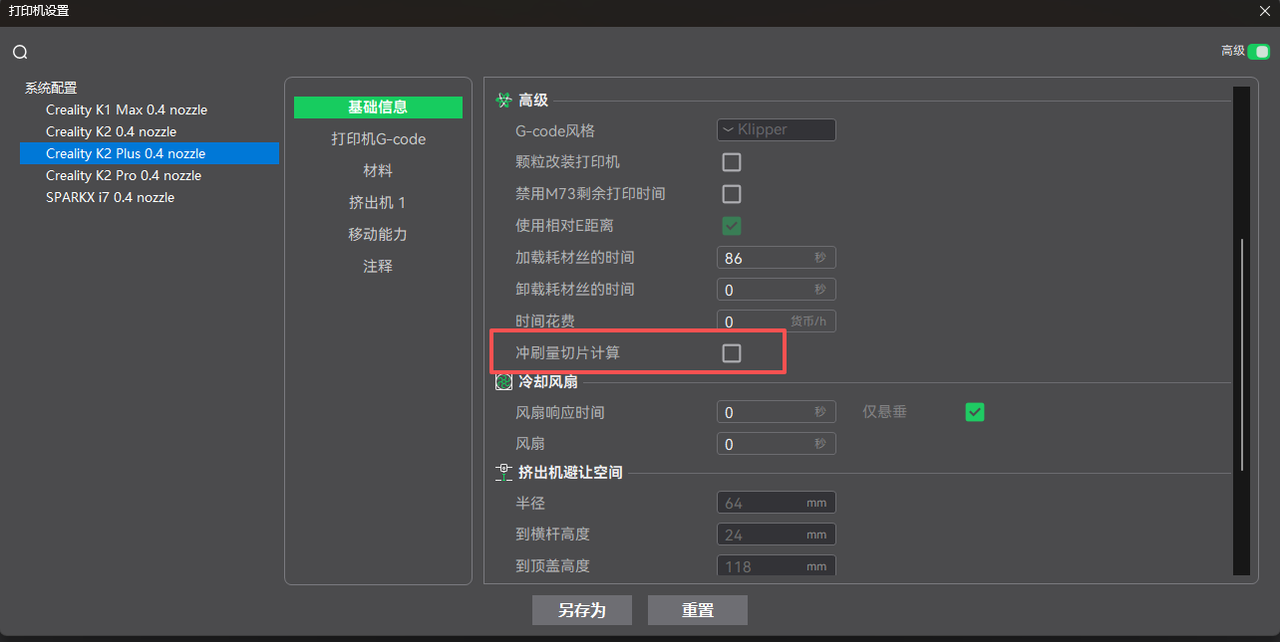This screenshot has width=1280, height=642.
Task: Open the 挤出机 1 tab
Action: (x=378, y=203)
